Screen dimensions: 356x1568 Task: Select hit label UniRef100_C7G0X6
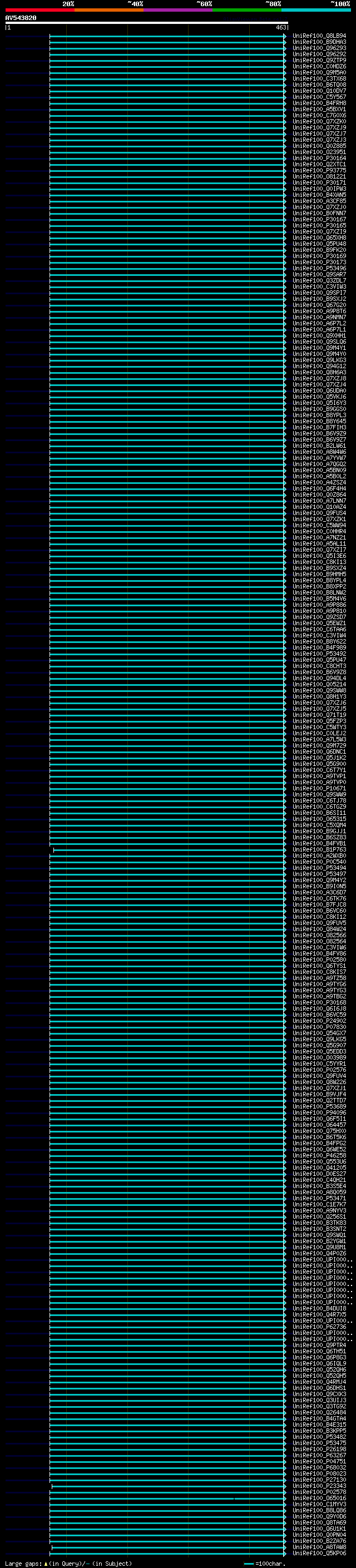pyautogui.click(x=319, y=115)
